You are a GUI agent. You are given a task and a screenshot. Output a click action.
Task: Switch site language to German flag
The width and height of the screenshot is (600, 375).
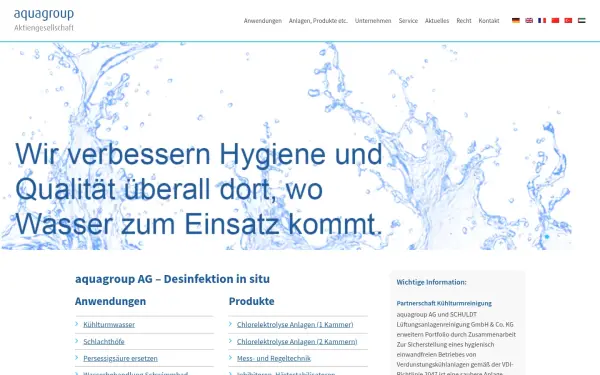tap(516, 21)
